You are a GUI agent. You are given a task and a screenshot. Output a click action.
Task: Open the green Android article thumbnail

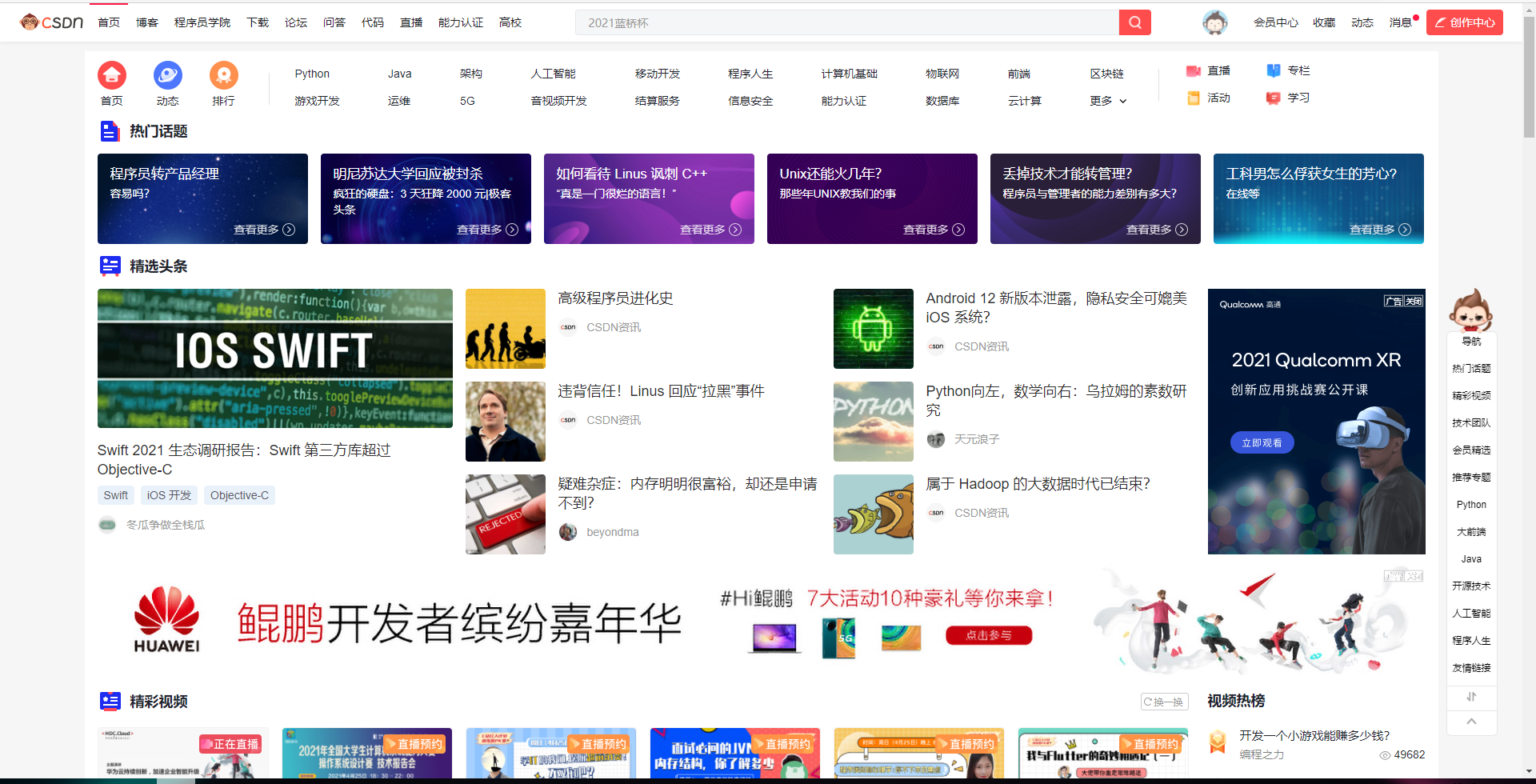(x=874, y=329)
